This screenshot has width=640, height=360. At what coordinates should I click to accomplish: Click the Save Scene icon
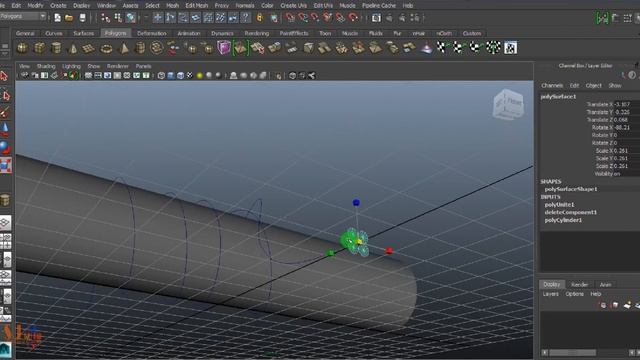click(x=82, y=18)
